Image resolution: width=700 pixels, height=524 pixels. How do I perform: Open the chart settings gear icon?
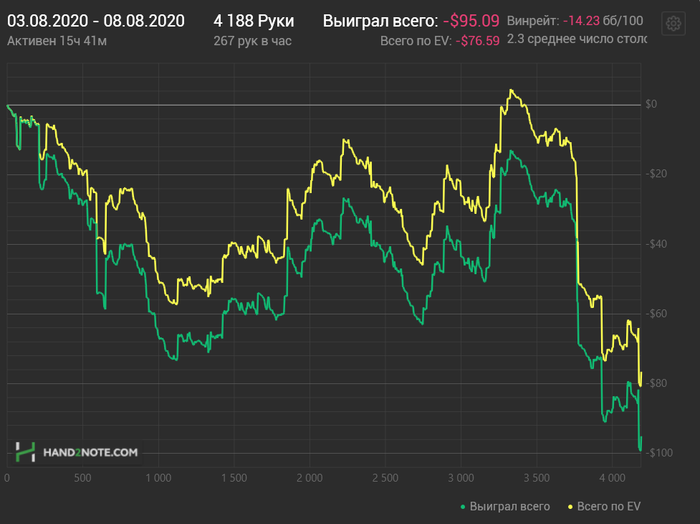tap(673, 24)
